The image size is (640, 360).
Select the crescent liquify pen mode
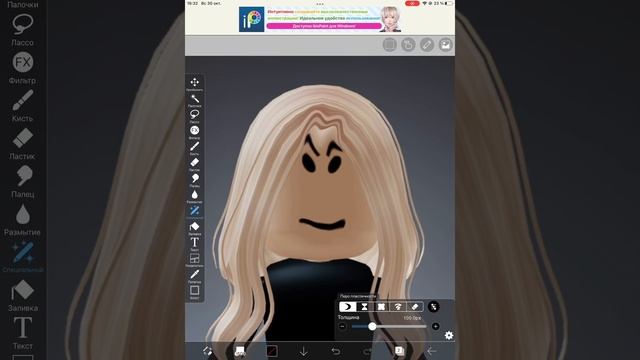tap(347, 307)
